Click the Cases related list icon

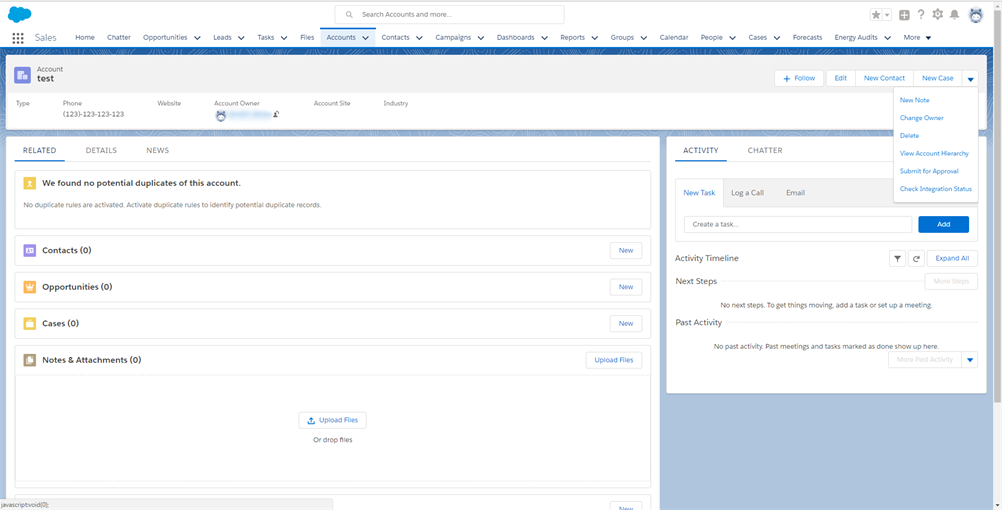(x=29, y=323)
